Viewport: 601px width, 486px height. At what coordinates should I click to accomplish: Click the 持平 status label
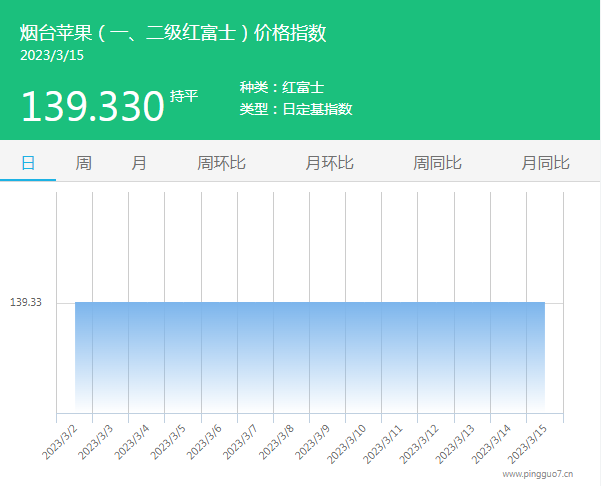tap(184, 96)
